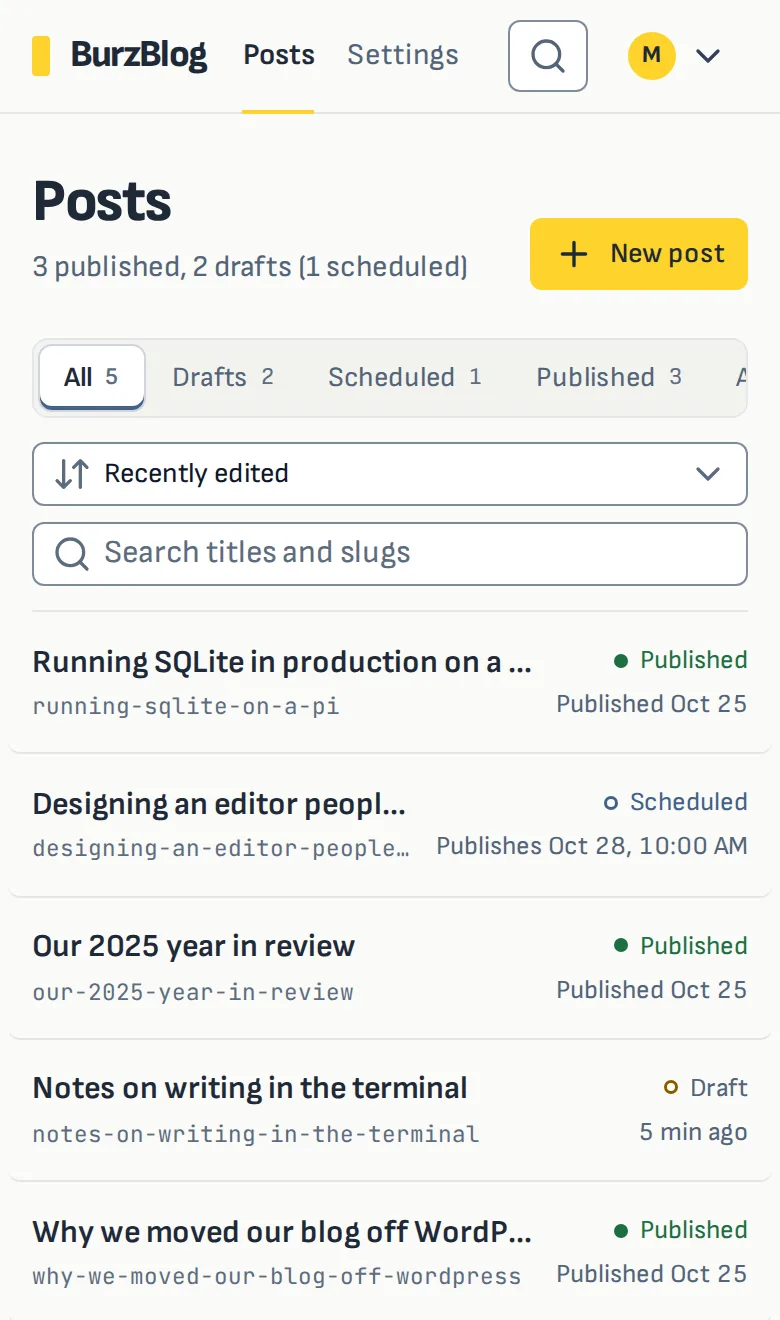780x1320 pixels.
Task: Click the M user avatar
Action: click(652, 55)
